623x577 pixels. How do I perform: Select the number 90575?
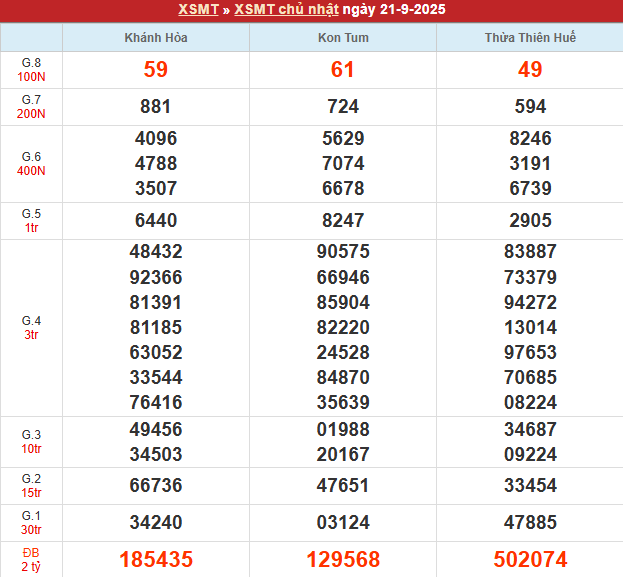click(343, 252)
